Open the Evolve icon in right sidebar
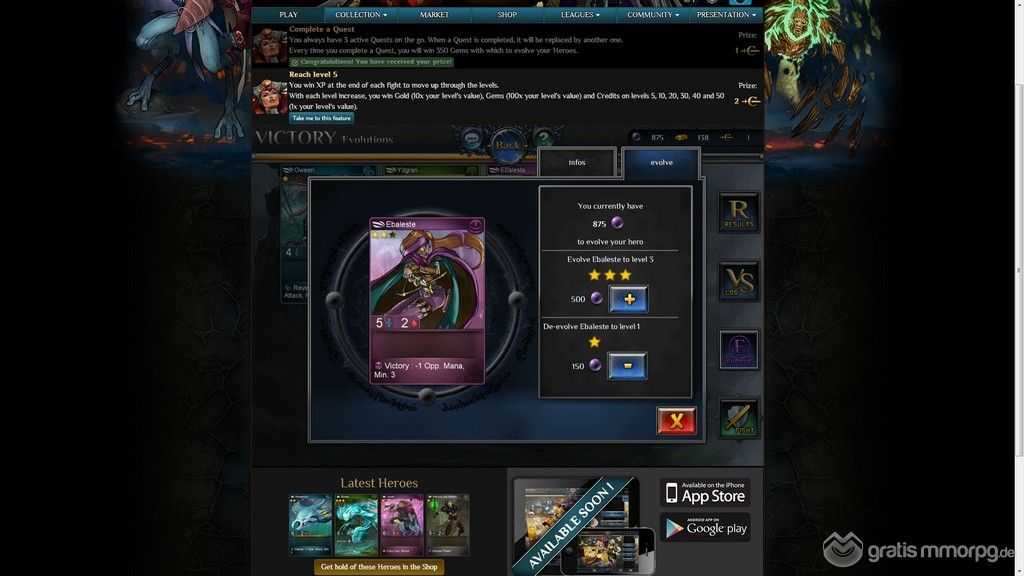The width and height of the screenshot is (1024, 576). [x=739, y=350]
